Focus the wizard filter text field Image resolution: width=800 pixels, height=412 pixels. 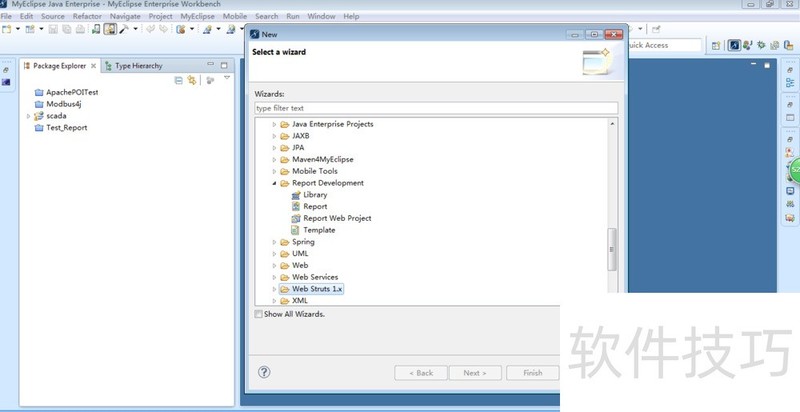436,108
